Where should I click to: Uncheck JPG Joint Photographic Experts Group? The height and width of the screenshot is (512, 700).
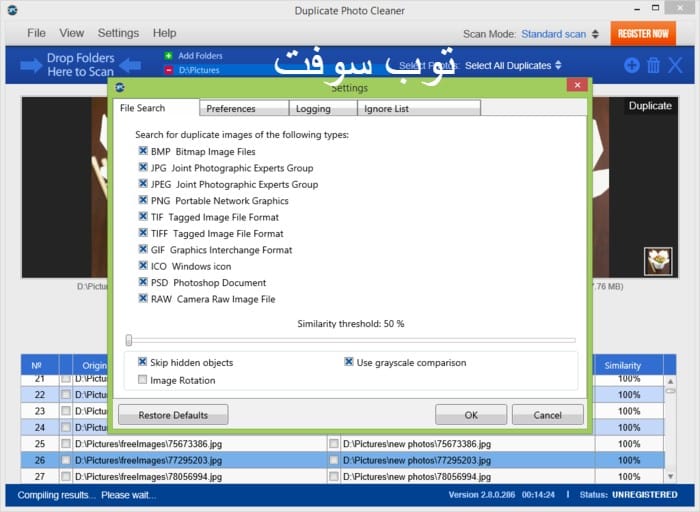143,167
